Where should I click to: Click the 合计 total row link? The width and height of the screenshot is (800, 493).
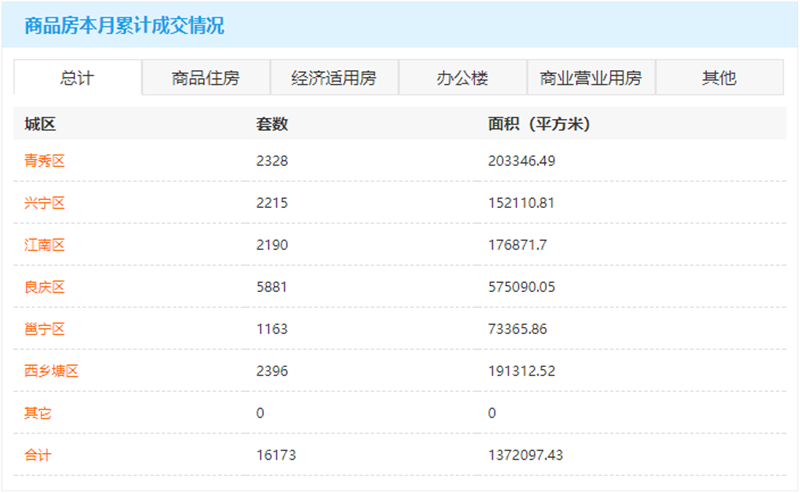click(x=38, y=455)
